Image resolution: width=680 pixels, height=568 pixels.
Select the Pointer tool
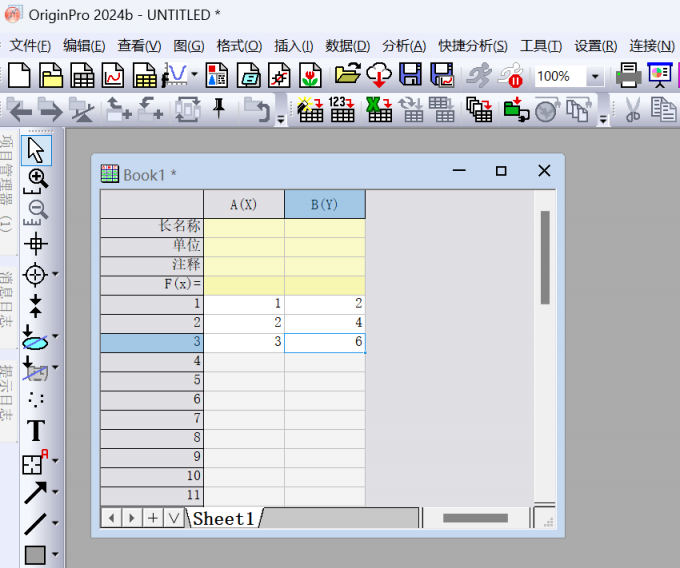[36, 150]
